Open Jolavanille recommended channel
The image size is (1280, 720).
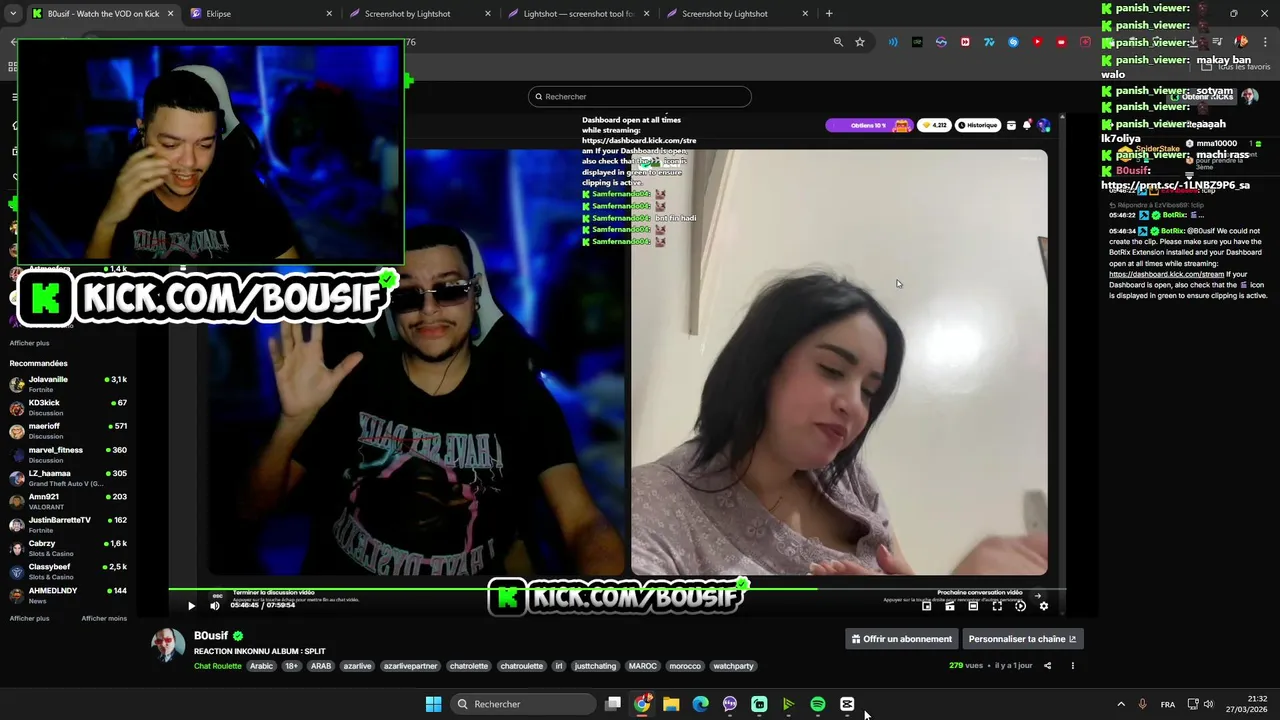[x=68, y=384]
